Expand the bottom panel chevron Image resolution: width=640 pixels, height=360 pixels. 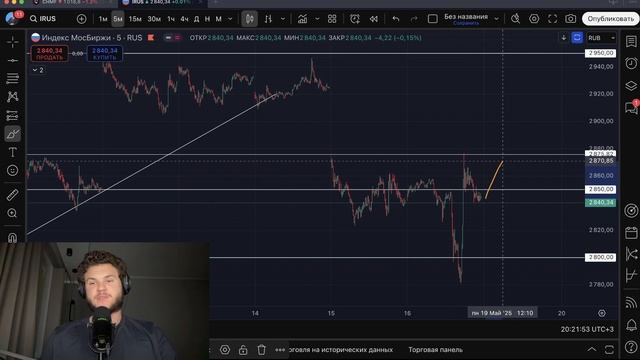tap(591, 349)
